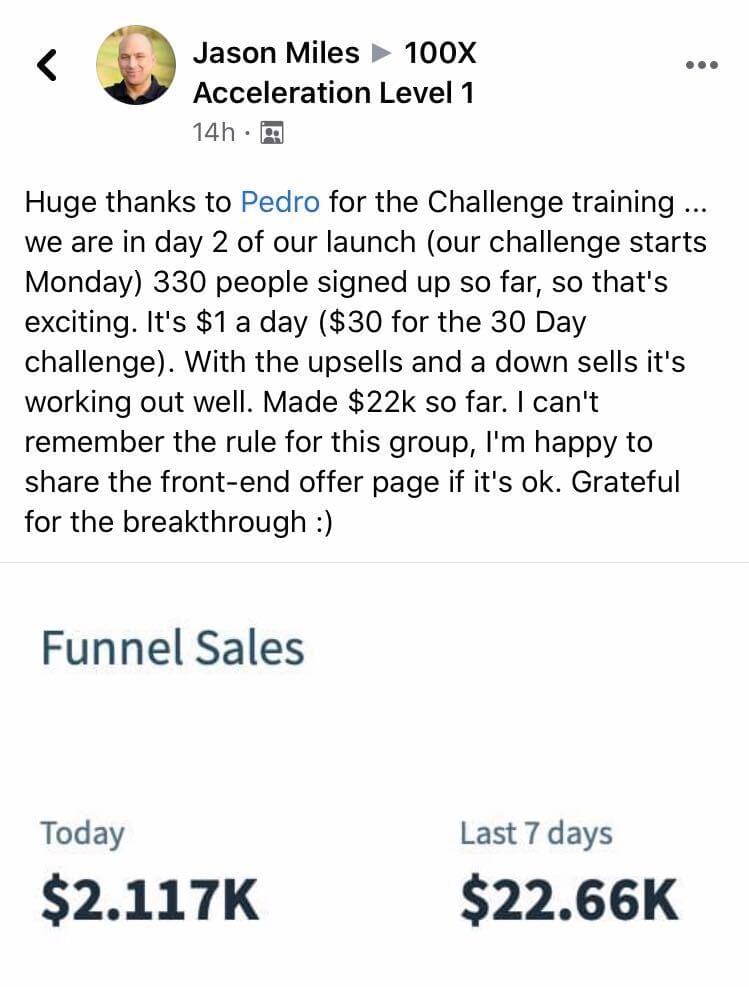Select the Last 7 days label

point(536,833)
